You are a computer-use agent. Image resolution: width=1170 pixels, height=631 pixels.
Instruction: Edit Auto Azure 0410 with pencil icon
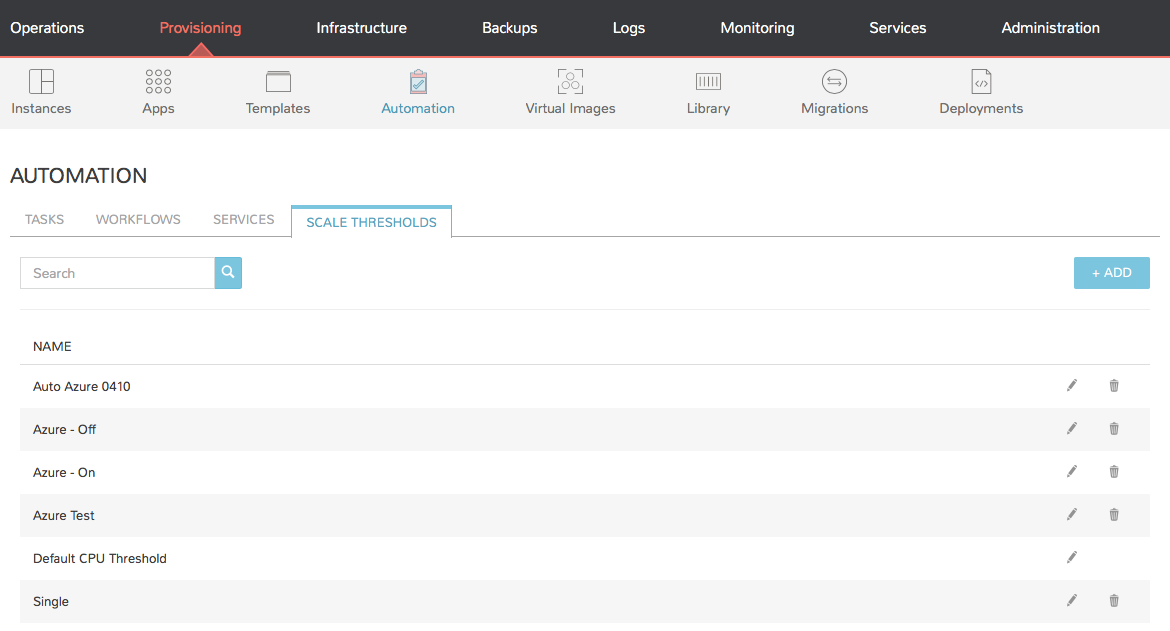(1072, 386)
